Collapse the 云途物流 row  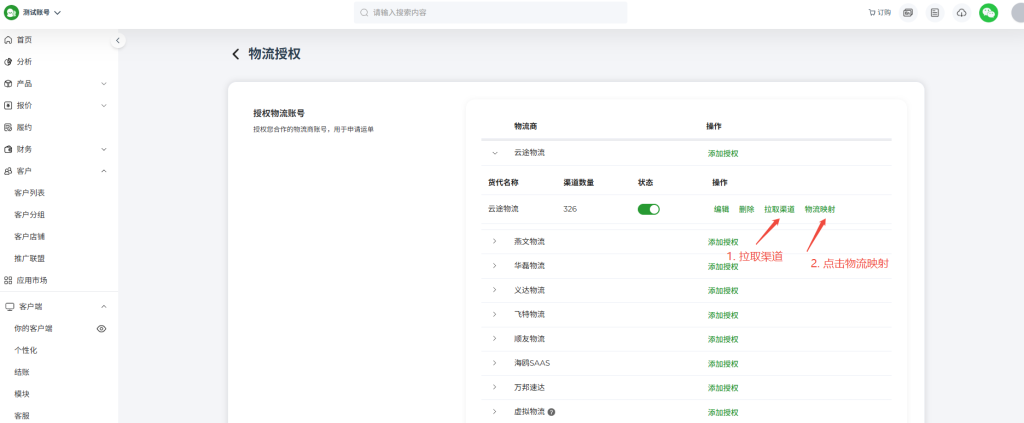(494, 153)
